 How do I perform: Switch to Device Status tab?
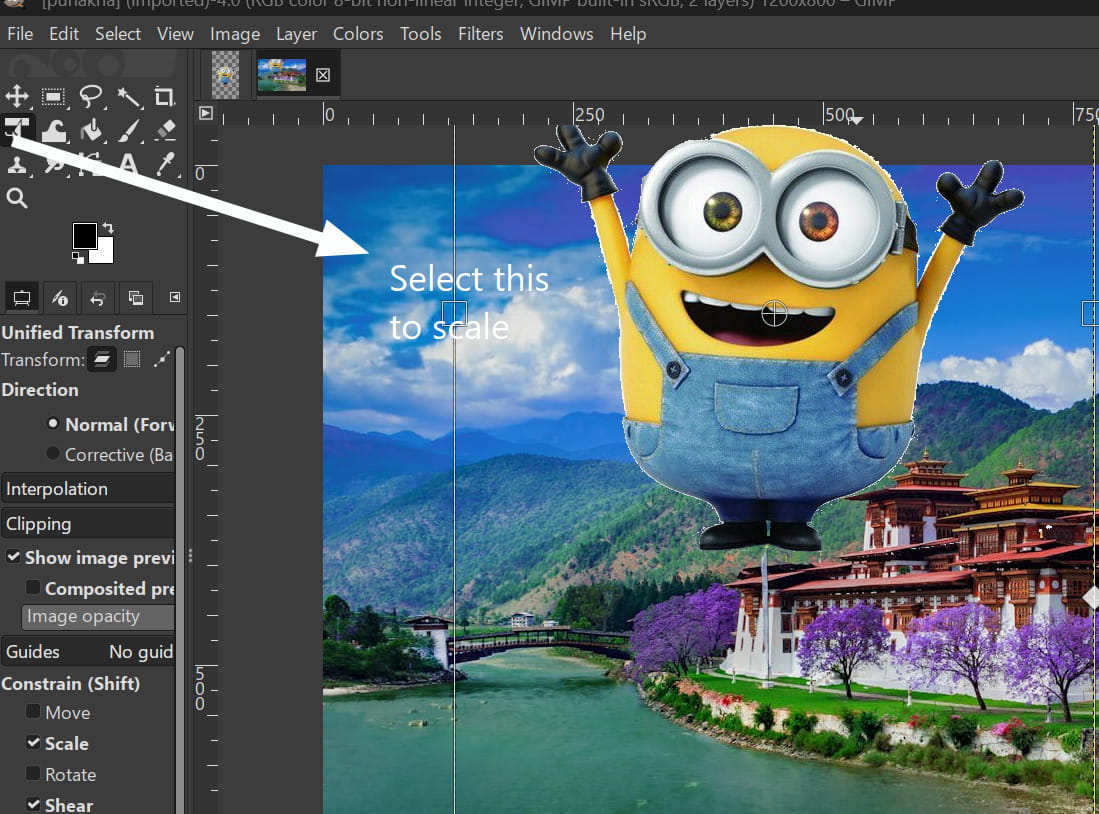pyautogui.click(x=60, y=298)
